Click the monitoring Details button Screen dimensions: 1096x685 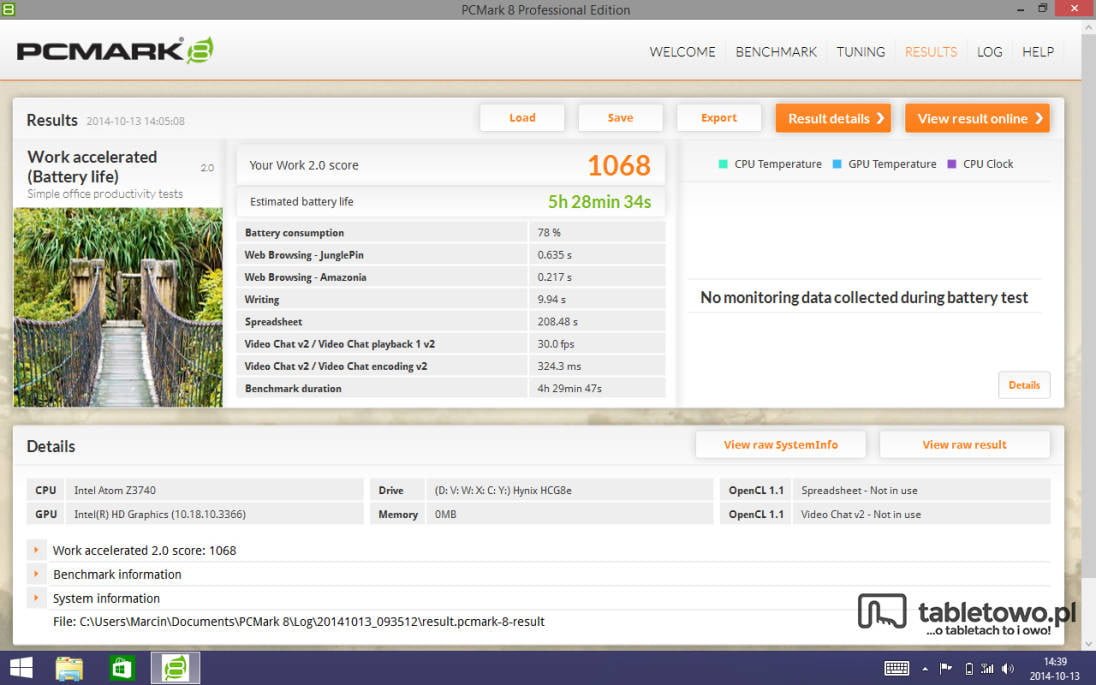pyautogui.click(x=1024, y=385)
